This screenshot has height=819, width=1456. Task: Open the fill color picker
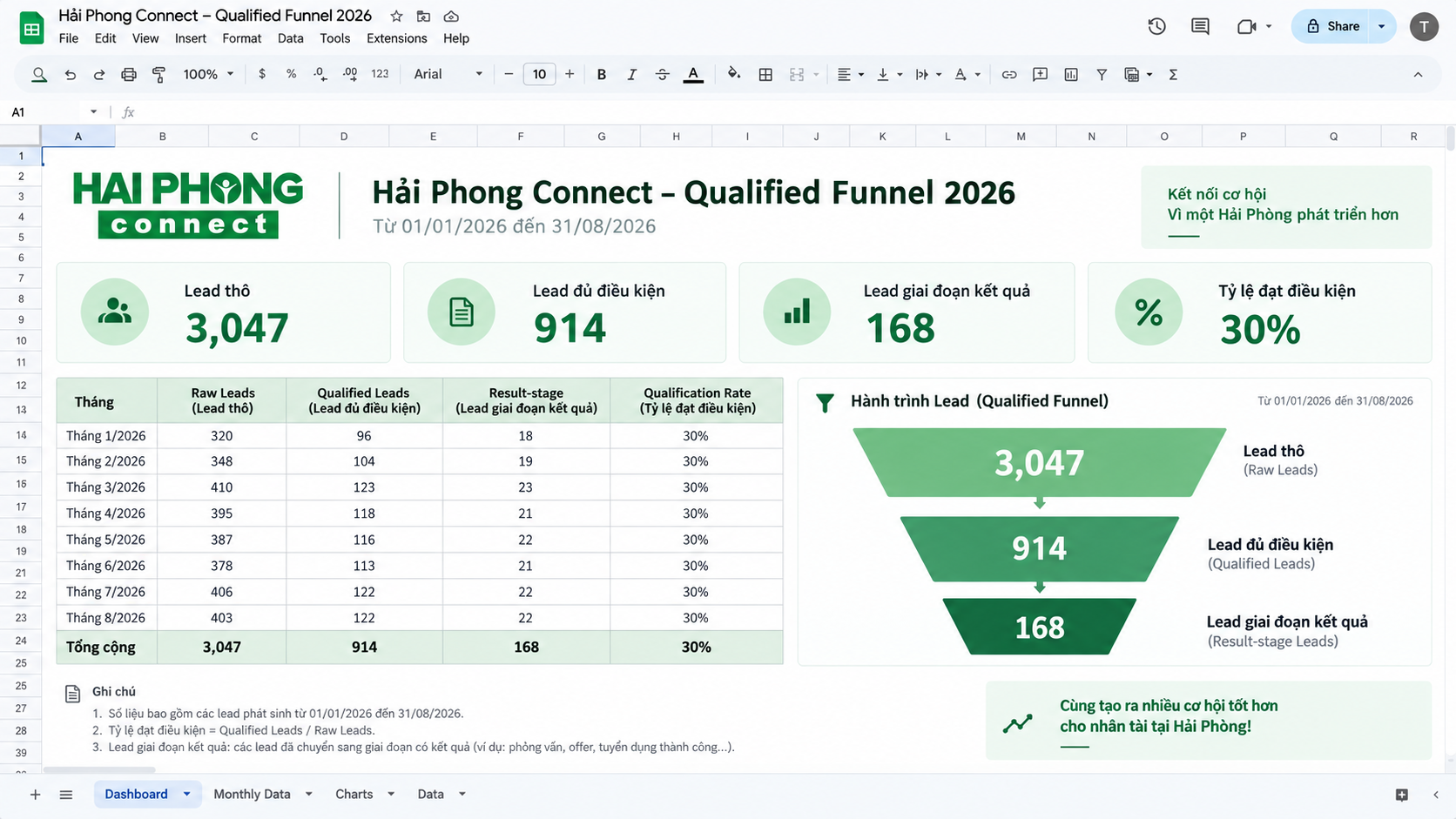pyautogui.click(x=734, y=74)
